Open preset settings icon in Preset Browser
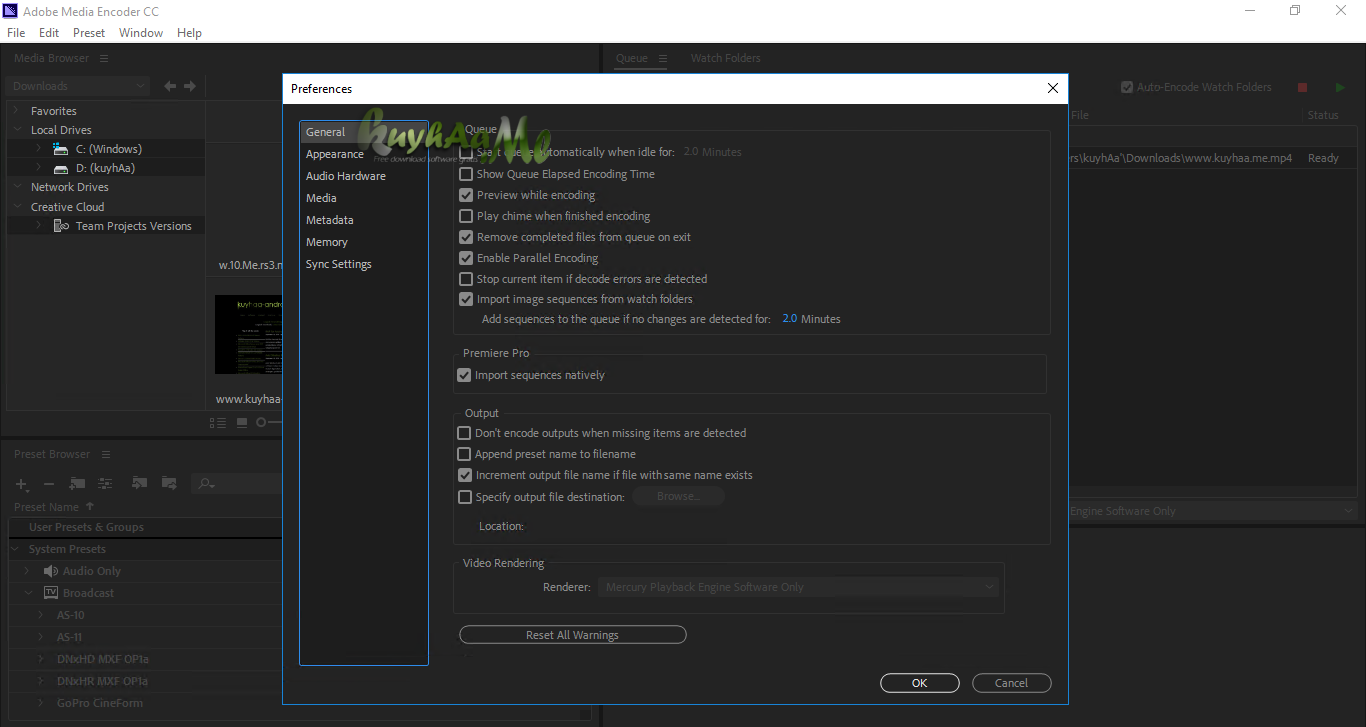Viewport: 1366px width, 727px height. point(105,484)
